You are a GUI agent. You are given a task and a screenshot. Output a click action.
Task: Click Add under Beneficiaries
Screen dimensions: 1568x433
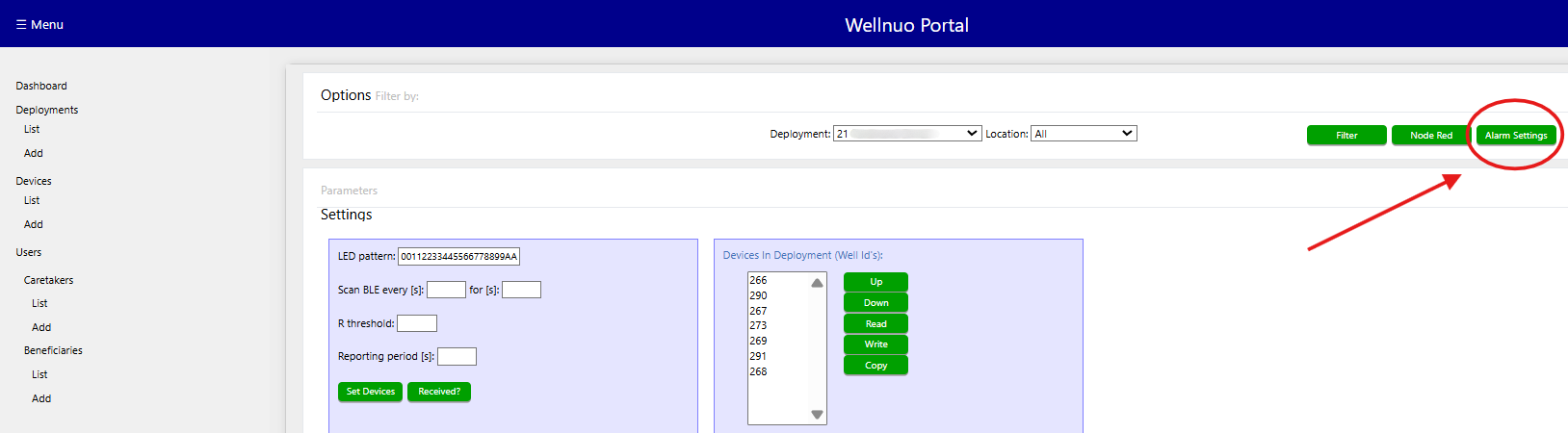click(x=41, y=398)
